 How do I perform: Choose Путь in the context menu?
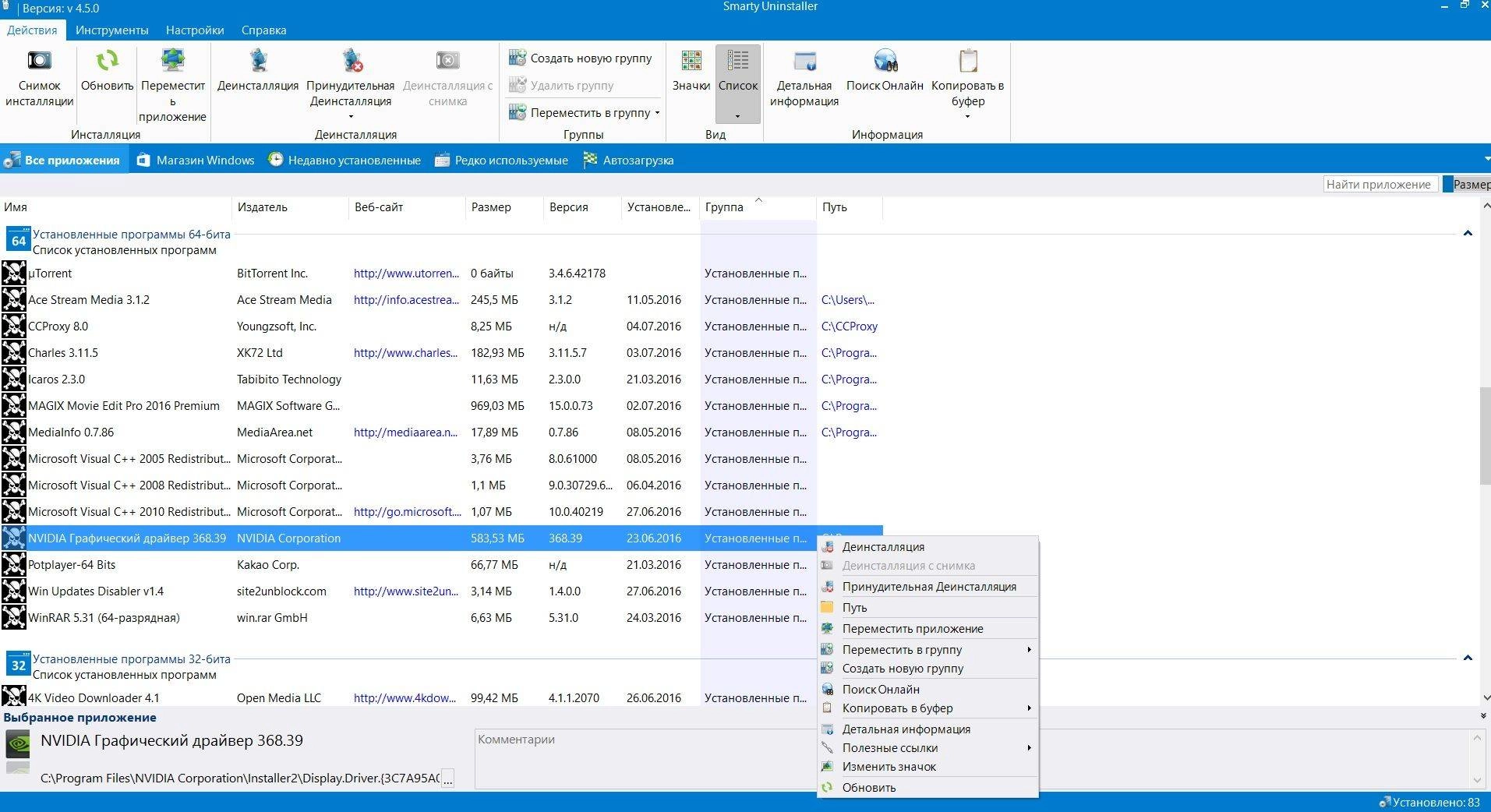[x=928, y=607]
